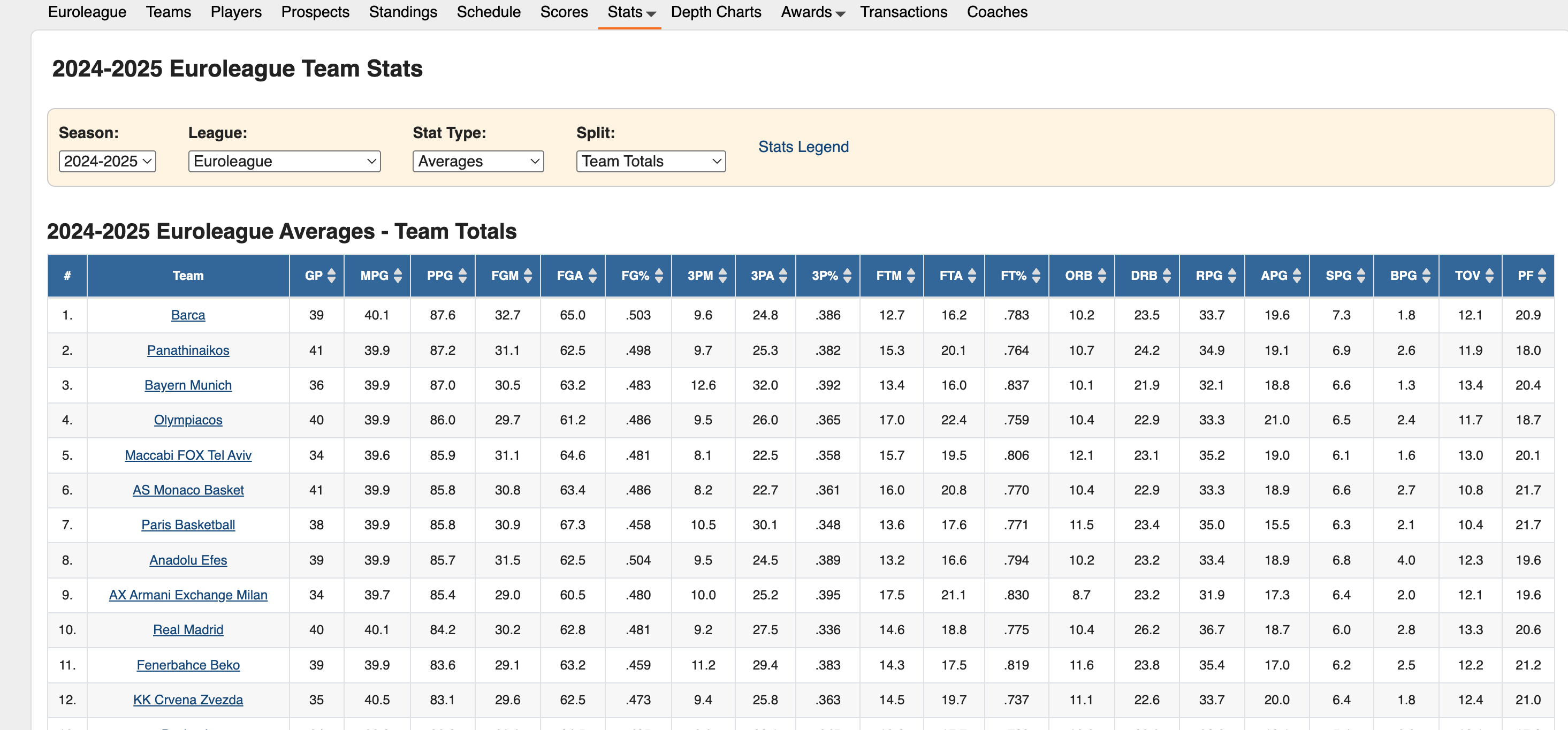Click the FT% sort arrows icon
Screen dimensions: 1568x730
pyautogui.click(x=1036, y=276)
